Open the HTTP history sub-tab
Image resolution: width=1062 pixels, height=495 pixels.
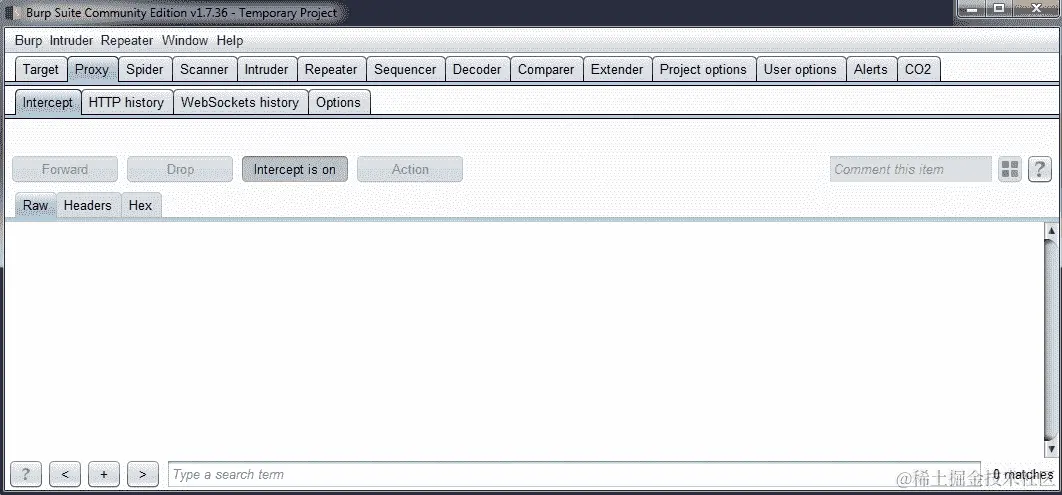point(127,102)
